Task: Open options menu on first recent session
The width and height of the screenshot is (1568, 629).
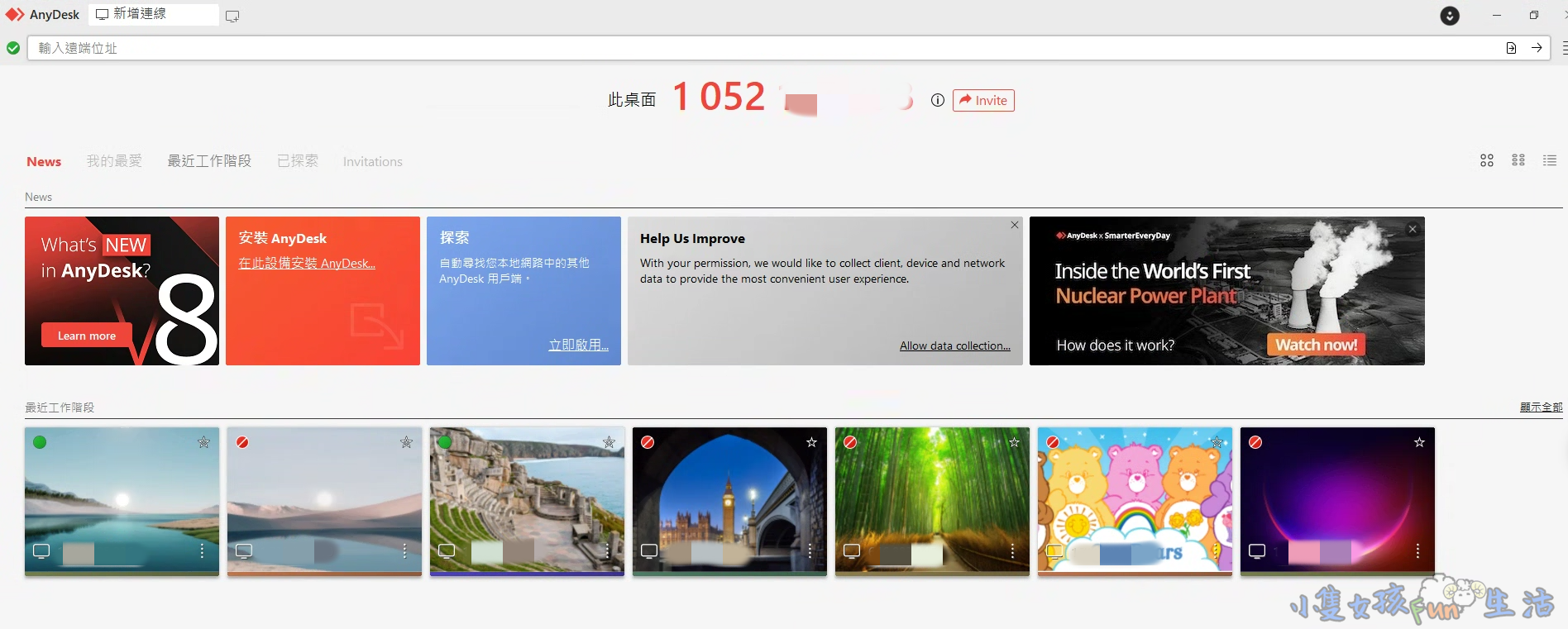Action: point(202,550)
